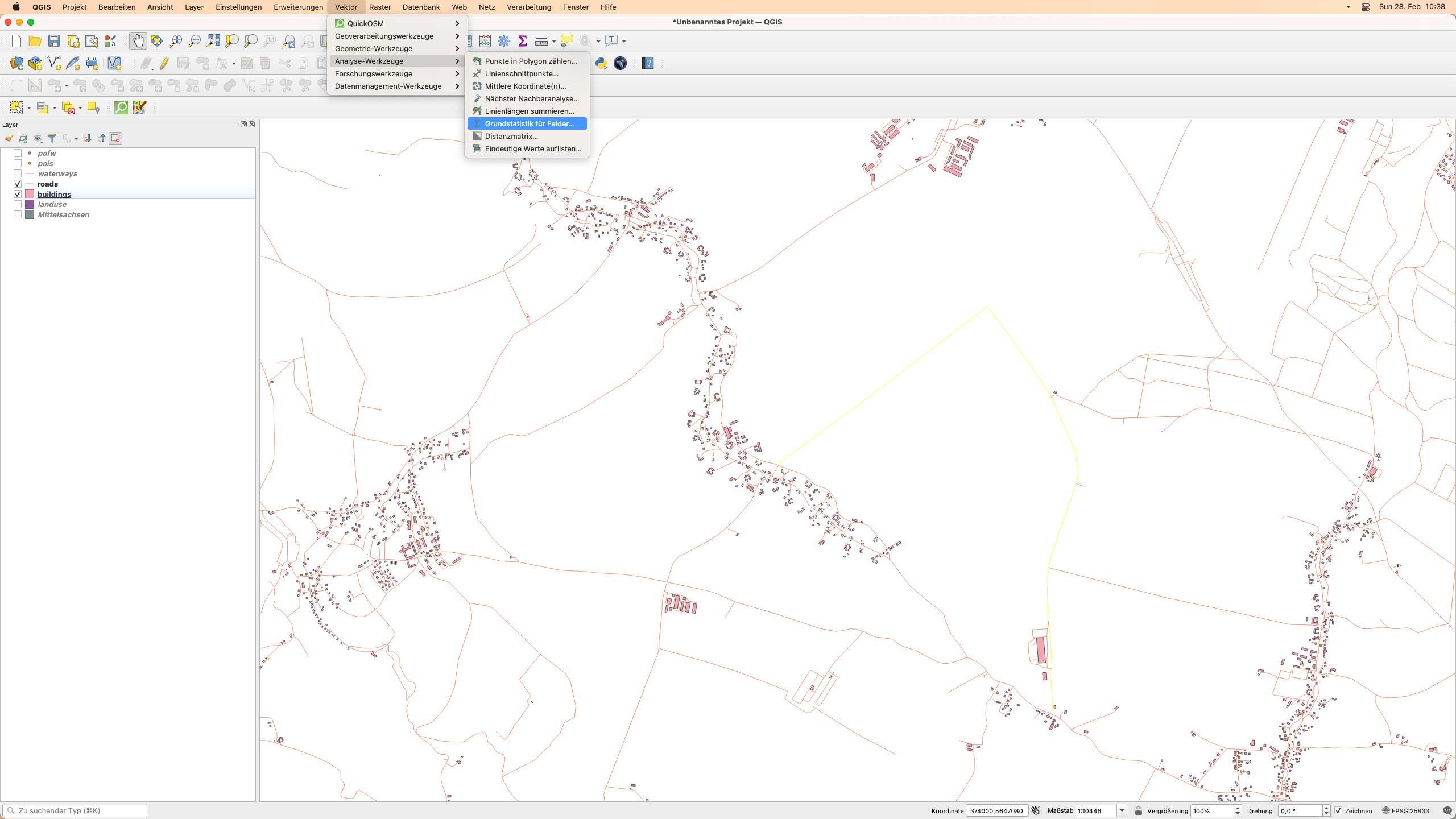Click the landuse layer purple color swatch
Image resolution: width=1456 pixels, height=819 pixels.
pyautogui.click(x=30, y=205)
